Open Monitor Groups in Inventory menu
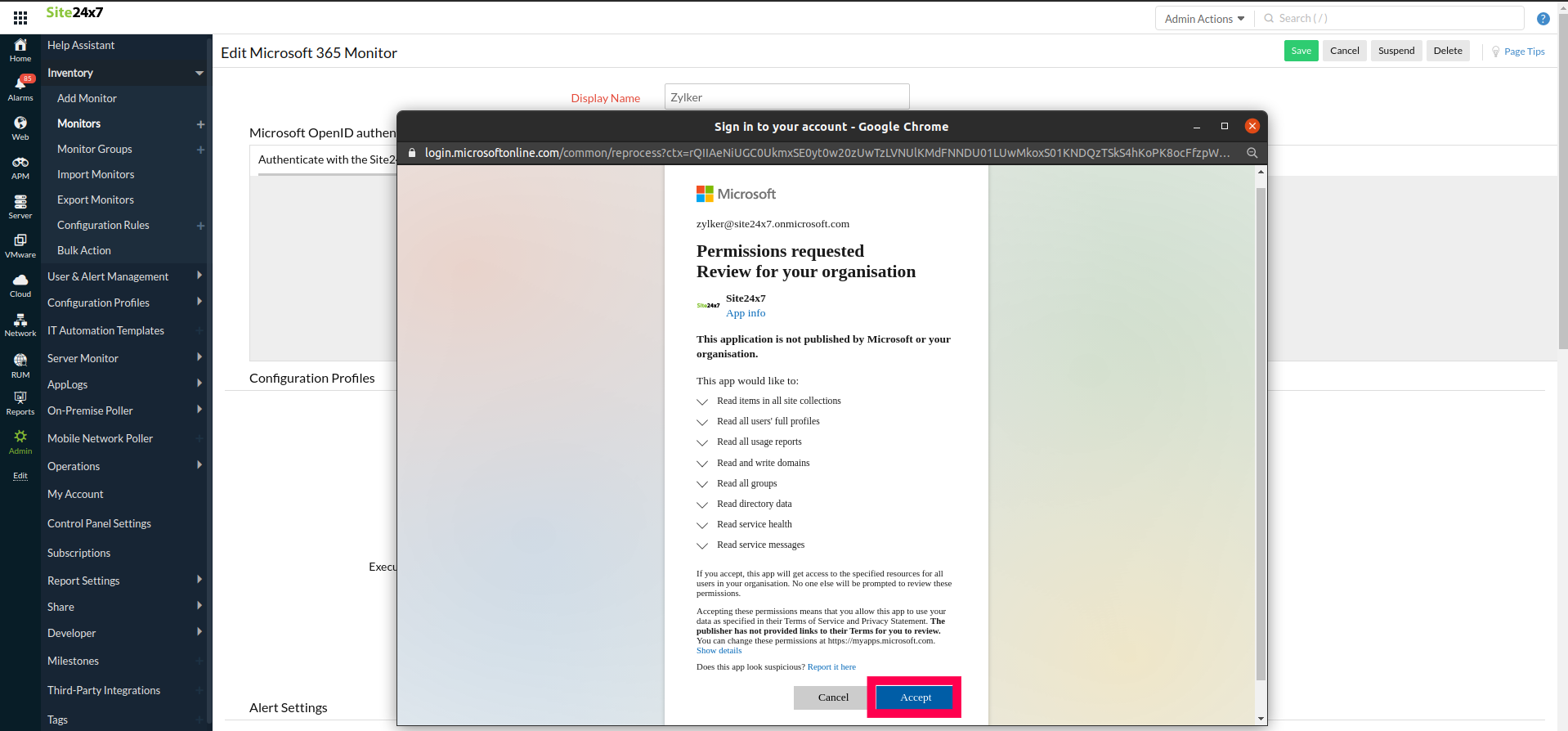Screen dimensions: 1568x731 tap(95, 149)
